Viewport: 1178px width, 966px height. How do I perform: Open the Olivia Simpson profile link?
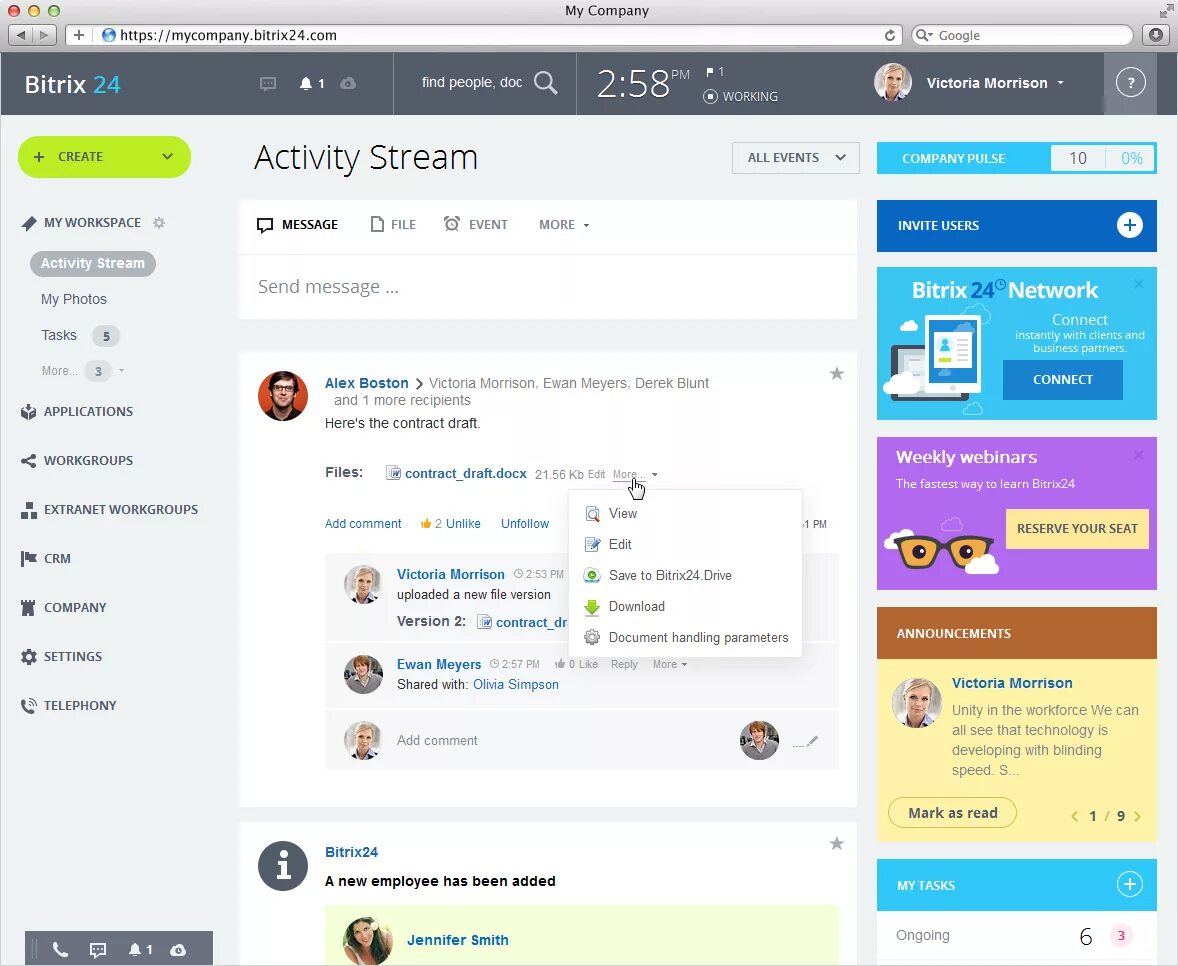point(515,684)
